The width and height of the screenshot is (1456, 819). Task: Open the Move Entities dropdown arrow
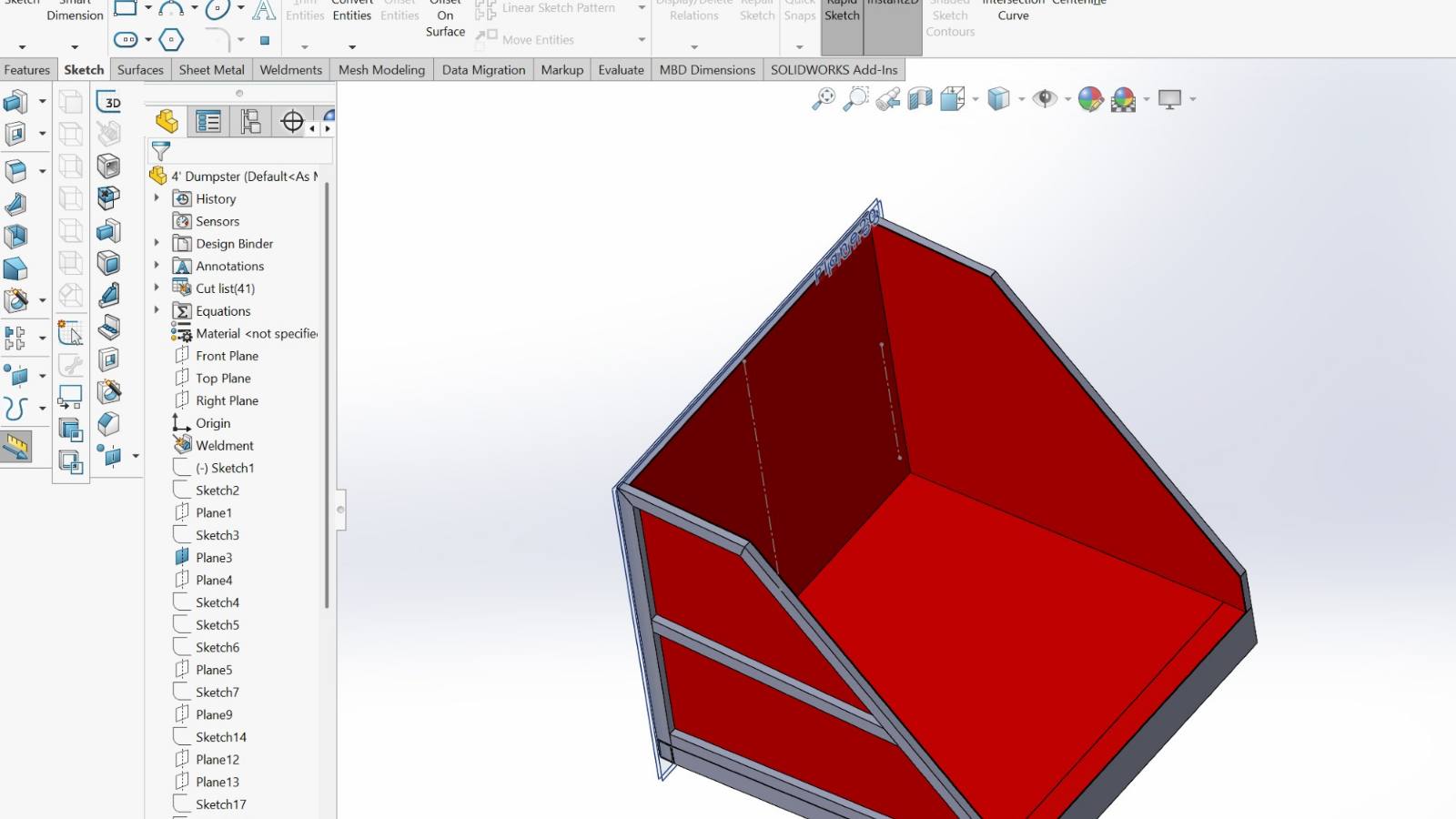642,39
